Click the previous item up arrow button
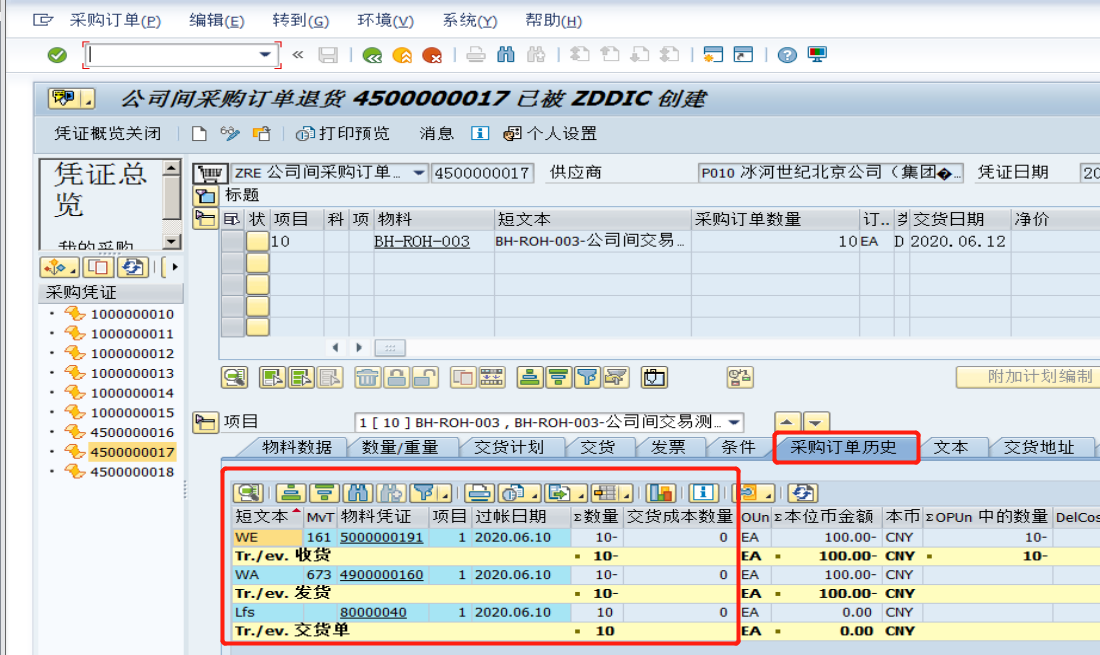The image size is (1100, 655). click(x=787, y=422)
